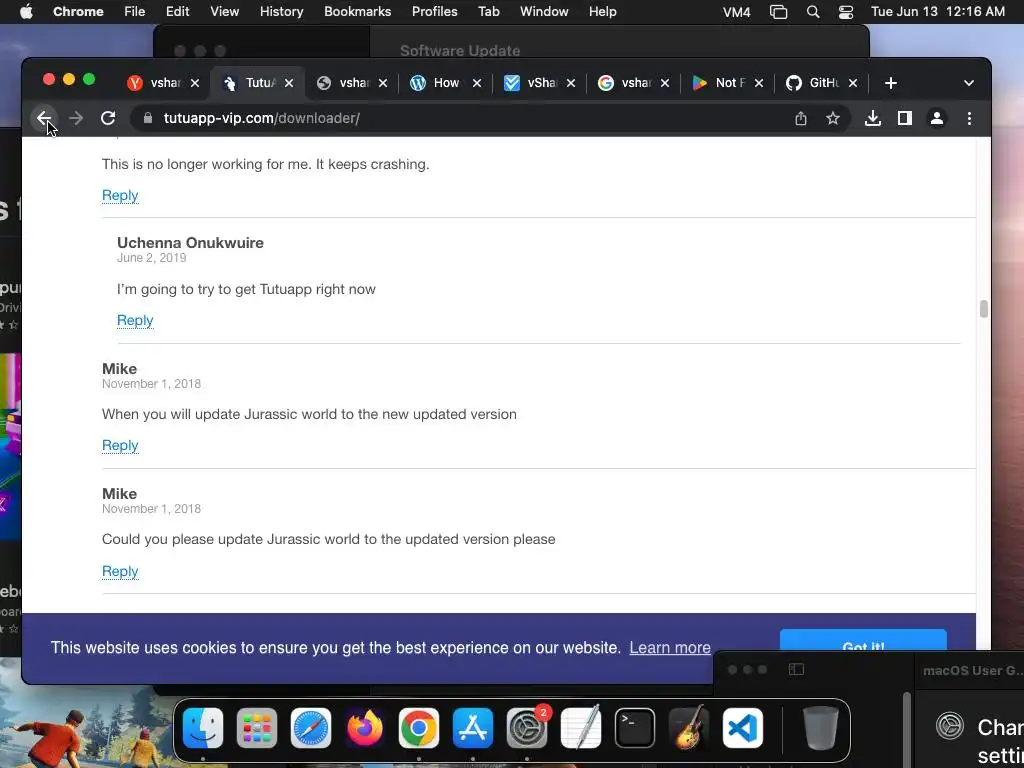Click the forward navigation arrow
1024x768 pixels.
tap(76, 118)
